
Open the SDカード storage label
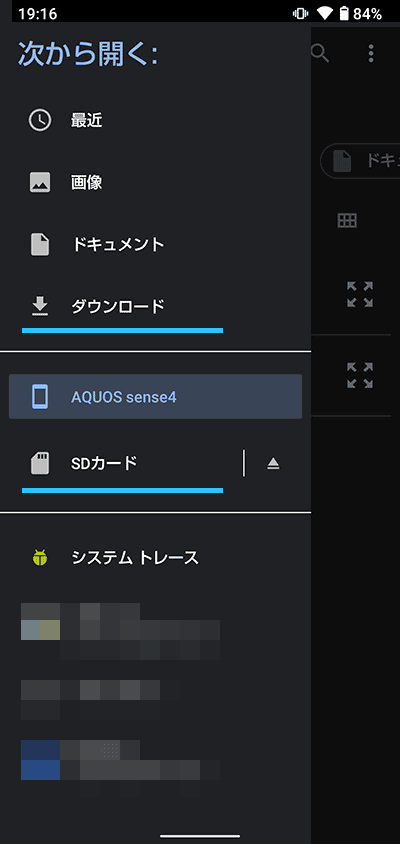click(x=104, y=463)
